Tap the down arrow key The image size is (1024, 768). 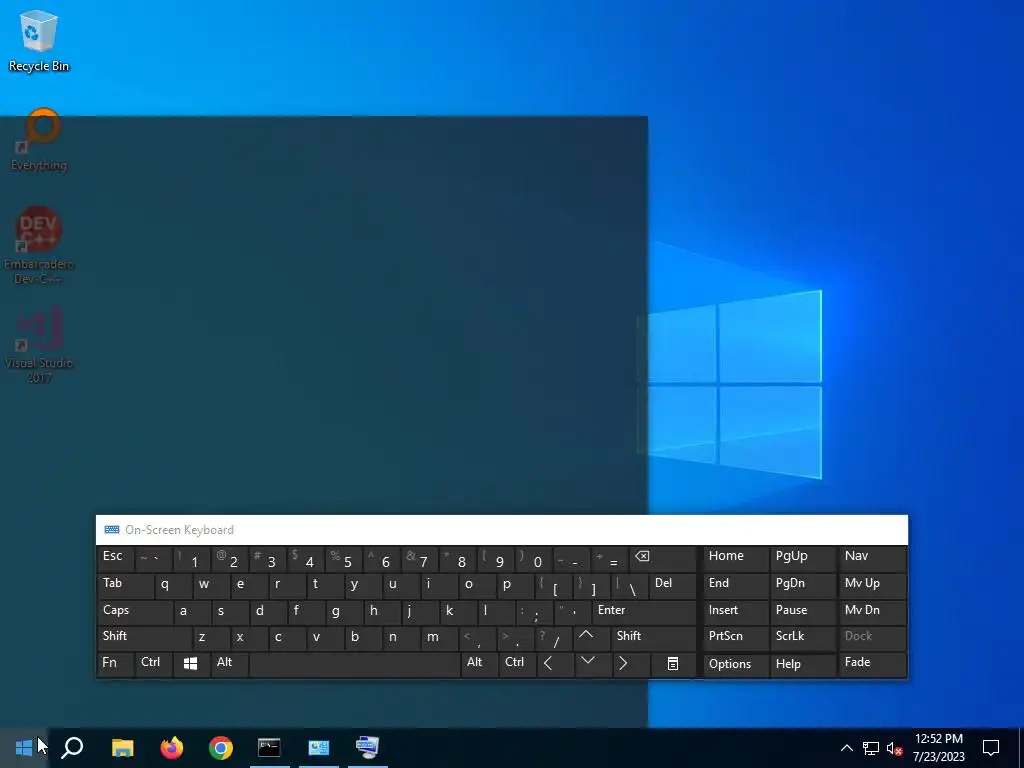point(593,664)
